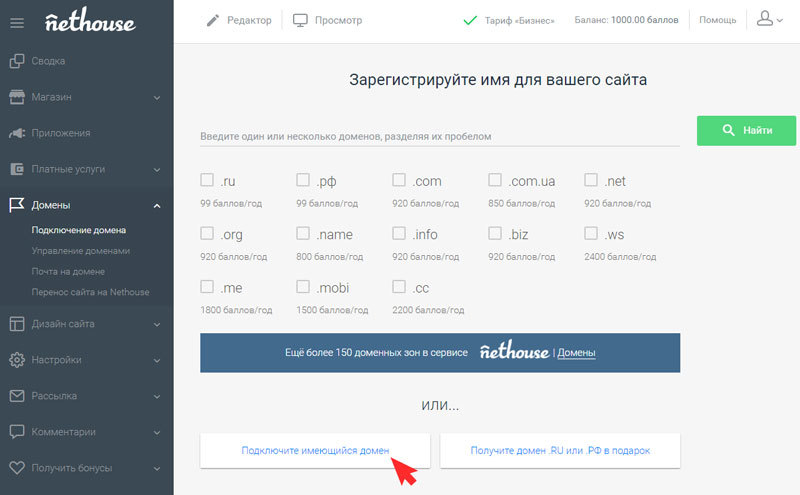Check the .com domain zone checkbox
The image size is (800, 495).
(x=398, y=180)
